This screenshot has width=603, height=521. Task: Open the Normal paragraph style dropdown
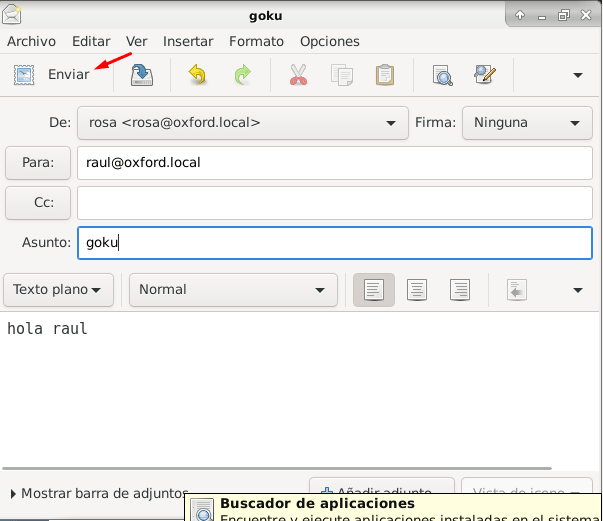232,290
